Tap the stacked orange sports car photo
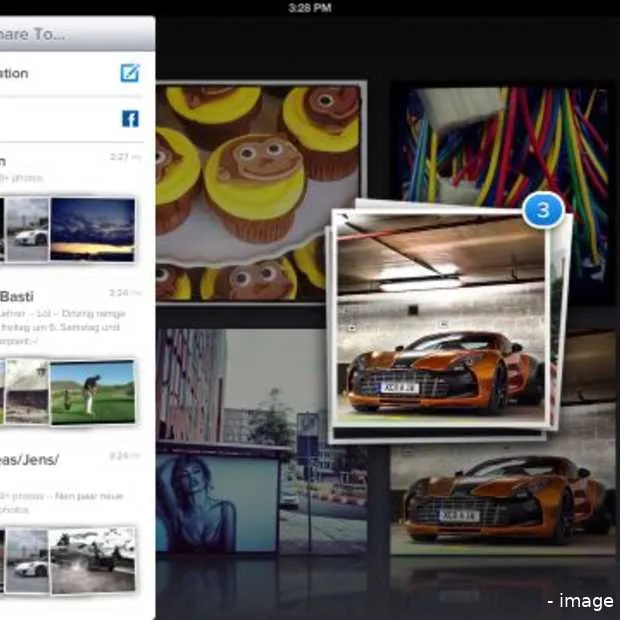 click(x=440, y=318)
